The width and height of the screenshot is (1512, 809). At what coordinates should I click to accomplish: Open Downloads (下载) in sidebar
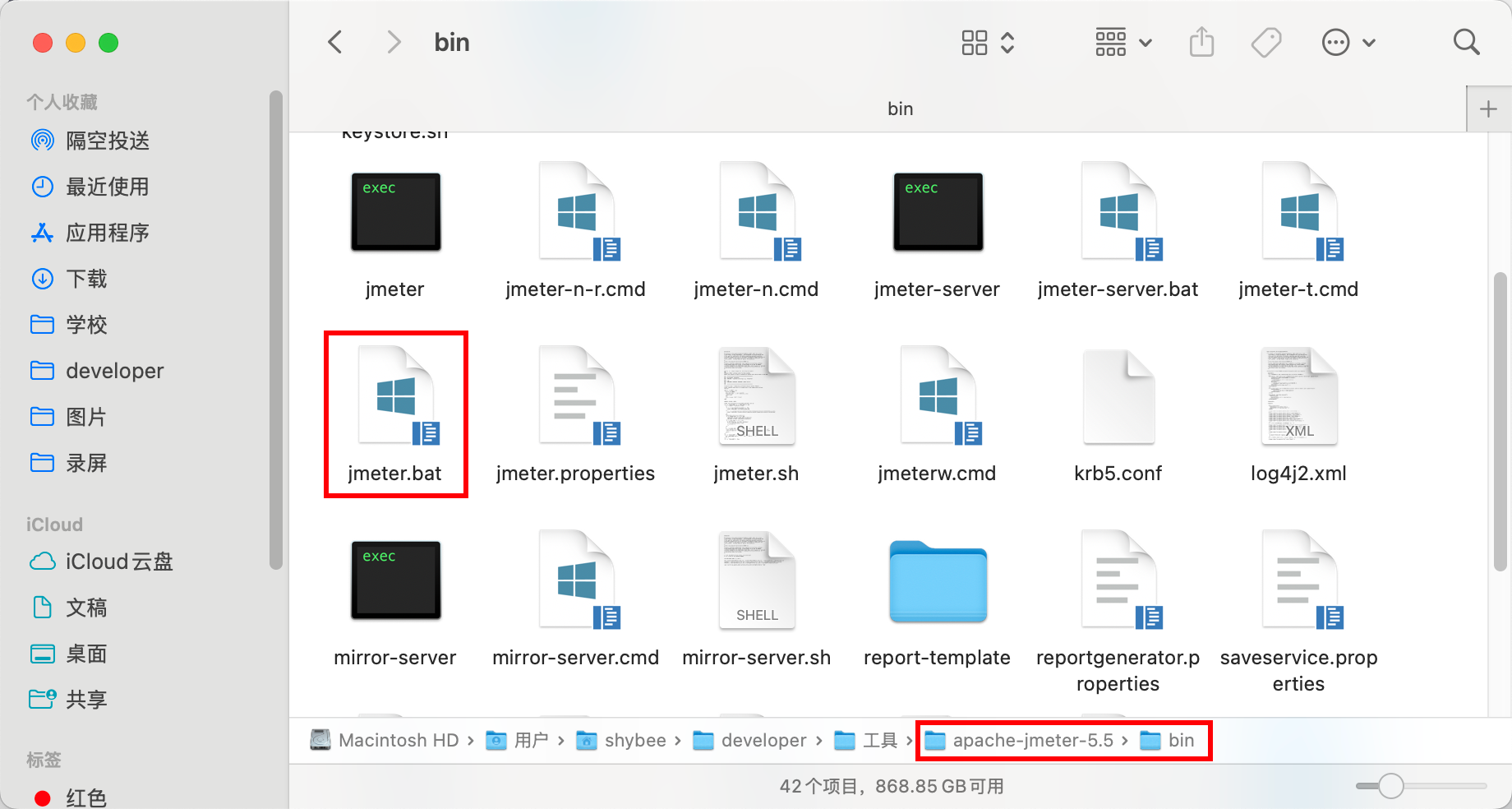point(69,279)
